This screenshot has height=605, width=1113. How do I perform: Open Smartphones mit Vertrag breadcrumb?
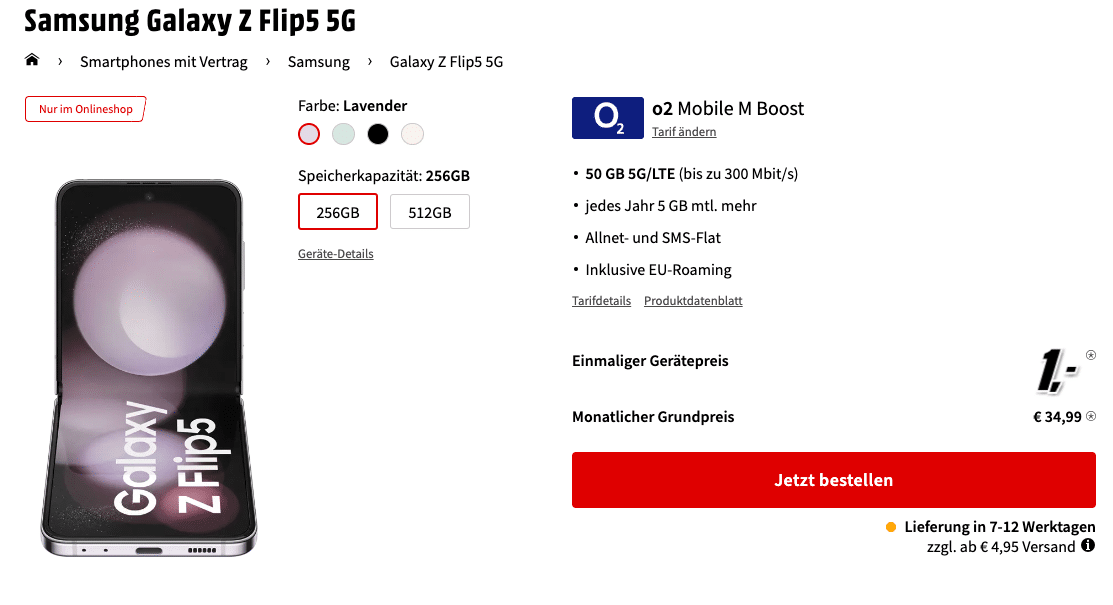click(x=164, y=62)
